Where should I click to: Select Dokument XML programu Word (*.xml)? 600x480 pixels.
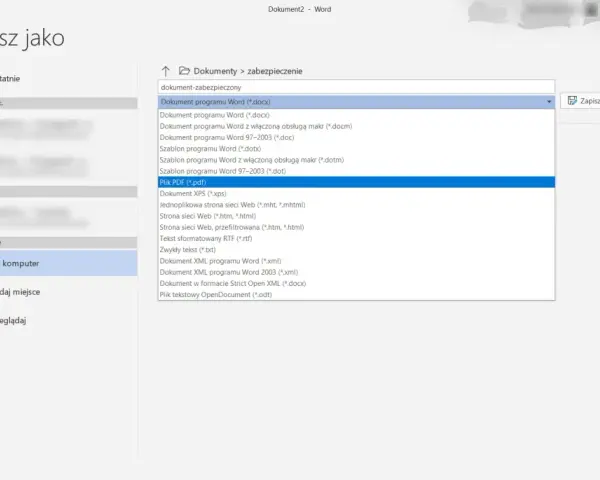click(x=356, y=261)
